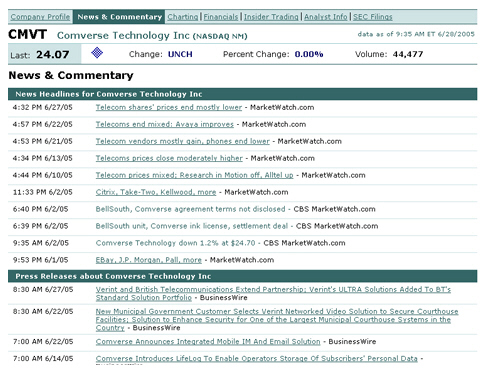The width and height of the screenshot is (496, 373).
Task: Select the News & Commentary tab
Action: pos(119,17)
